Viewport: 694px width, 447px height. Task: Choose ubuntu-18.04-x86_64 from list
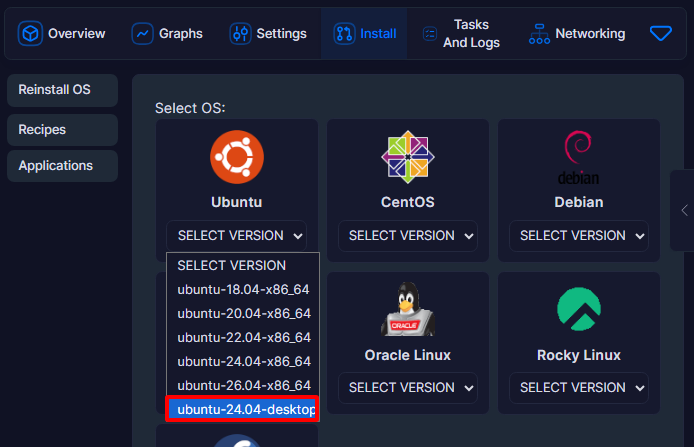tap(243, 289)
